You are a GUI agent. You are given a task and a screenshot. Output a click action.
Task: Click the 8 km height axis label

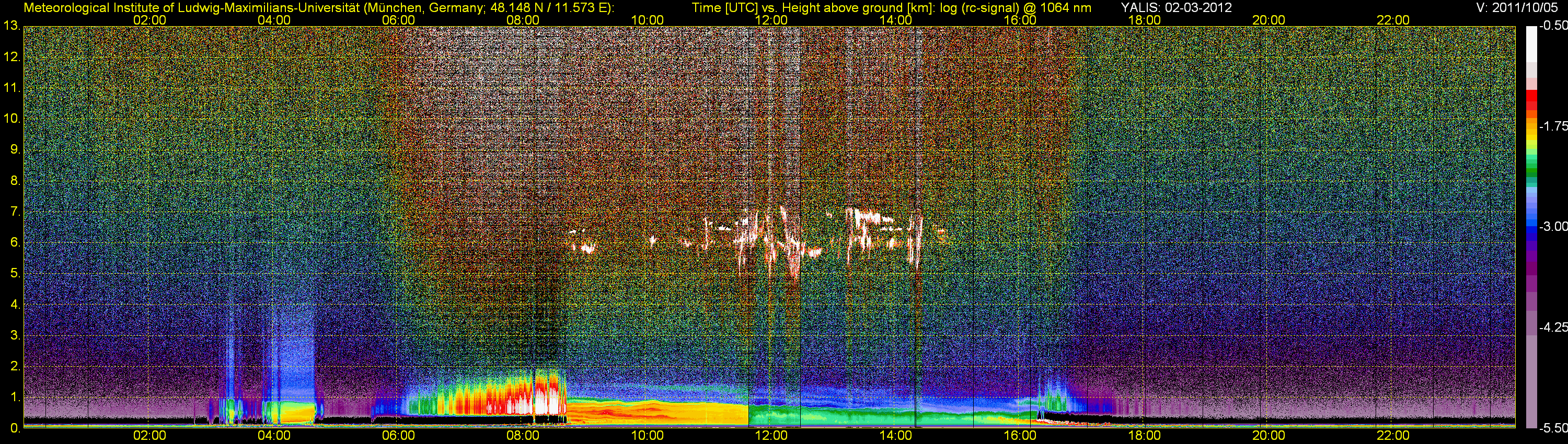pos(15,181)
